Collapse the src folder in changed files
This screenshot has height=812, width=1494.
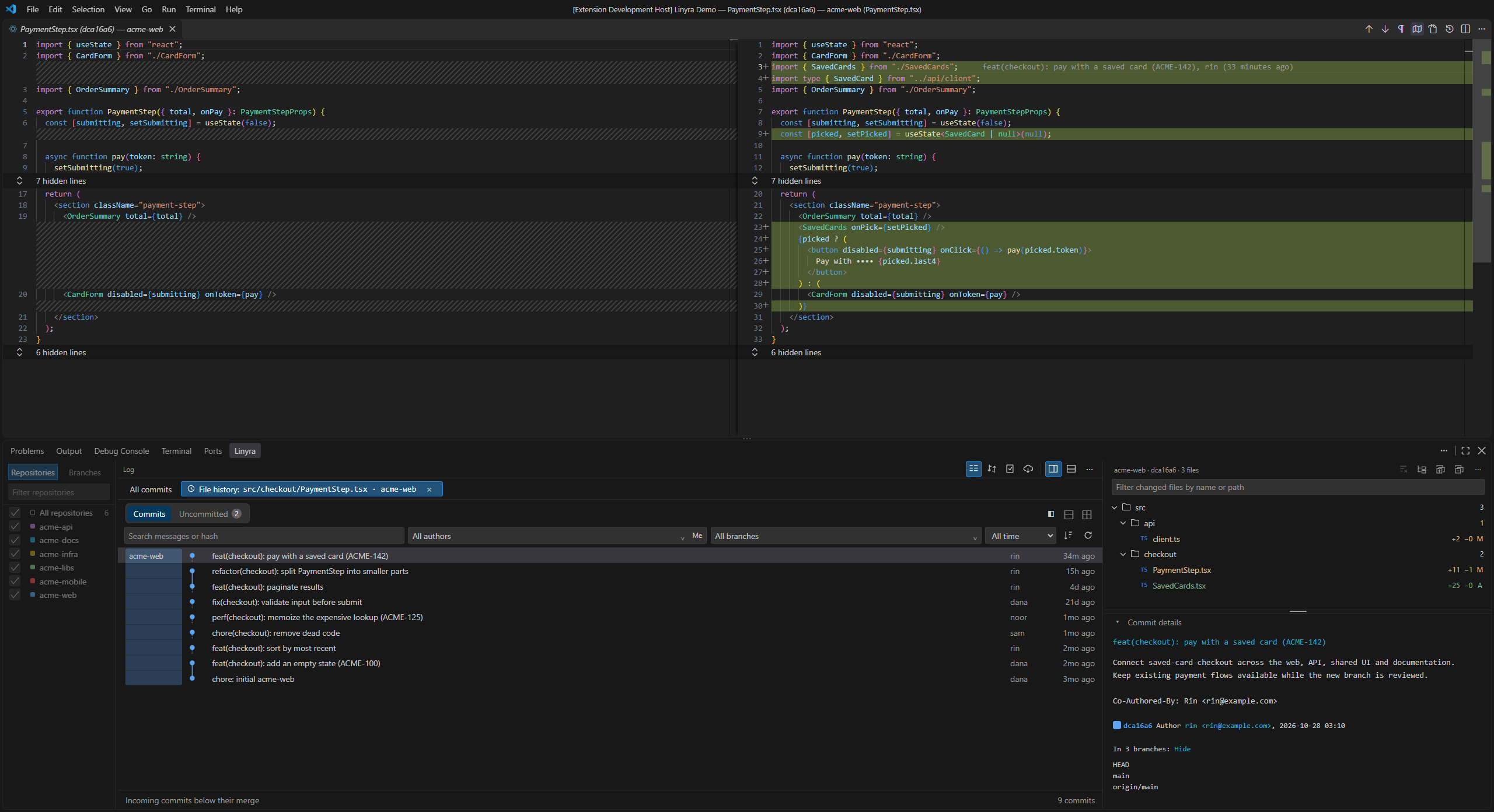(x=1114, y=508)
